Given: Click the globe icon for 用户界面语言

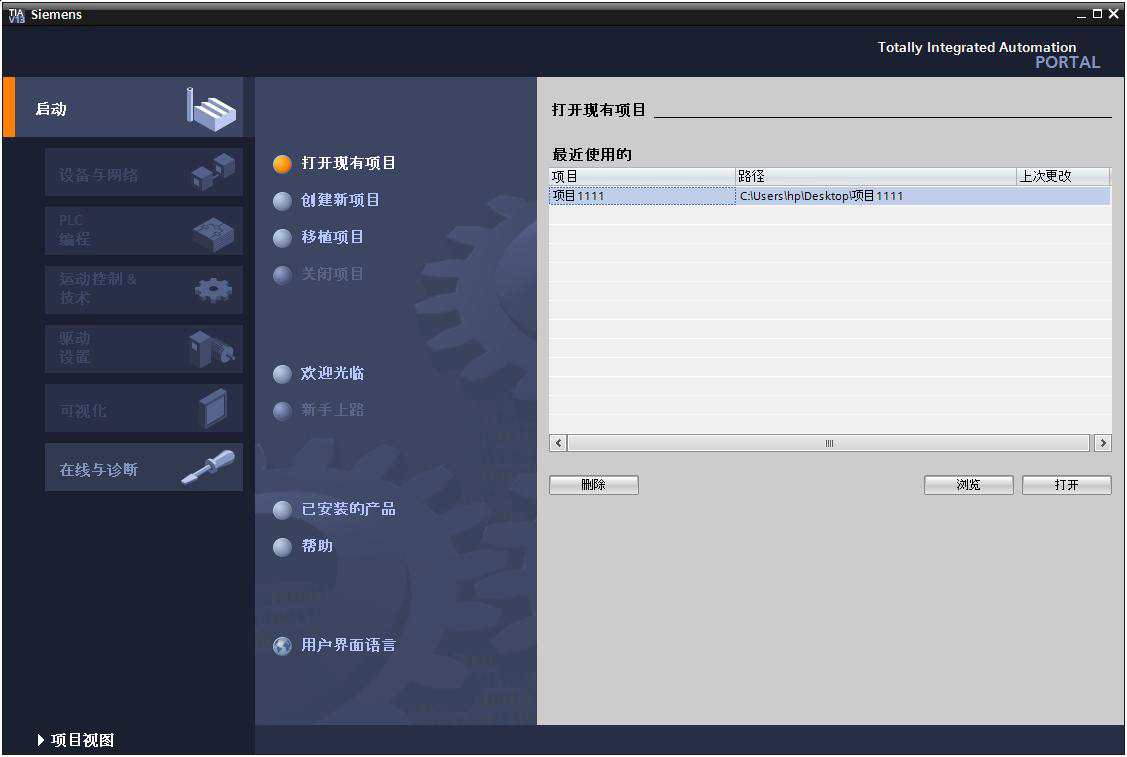Looking at the screenshot, I should coord(282,646).
